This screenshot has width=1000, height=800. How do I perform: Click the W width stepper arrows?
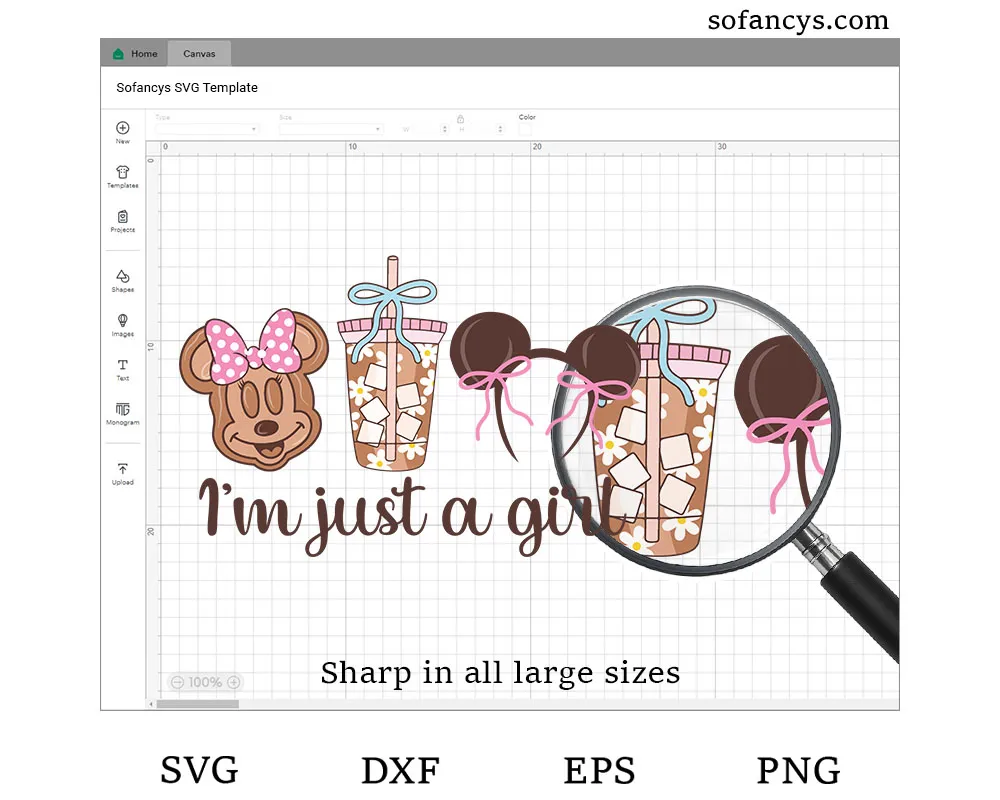click(x=443, y=129)
